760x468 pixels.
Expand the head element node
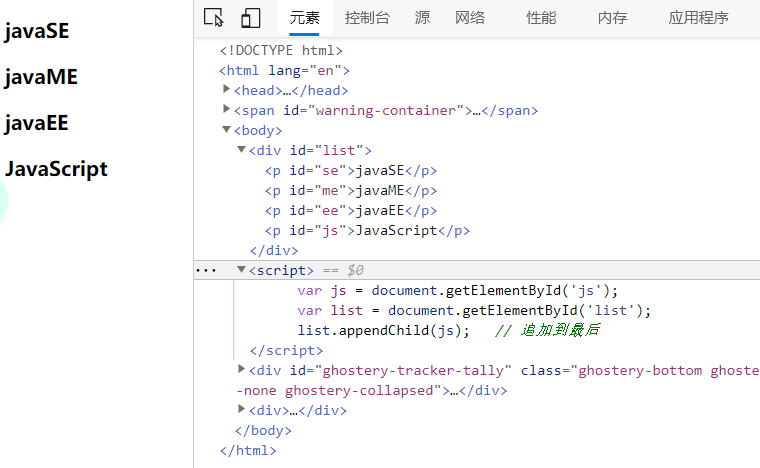[227, 90]
